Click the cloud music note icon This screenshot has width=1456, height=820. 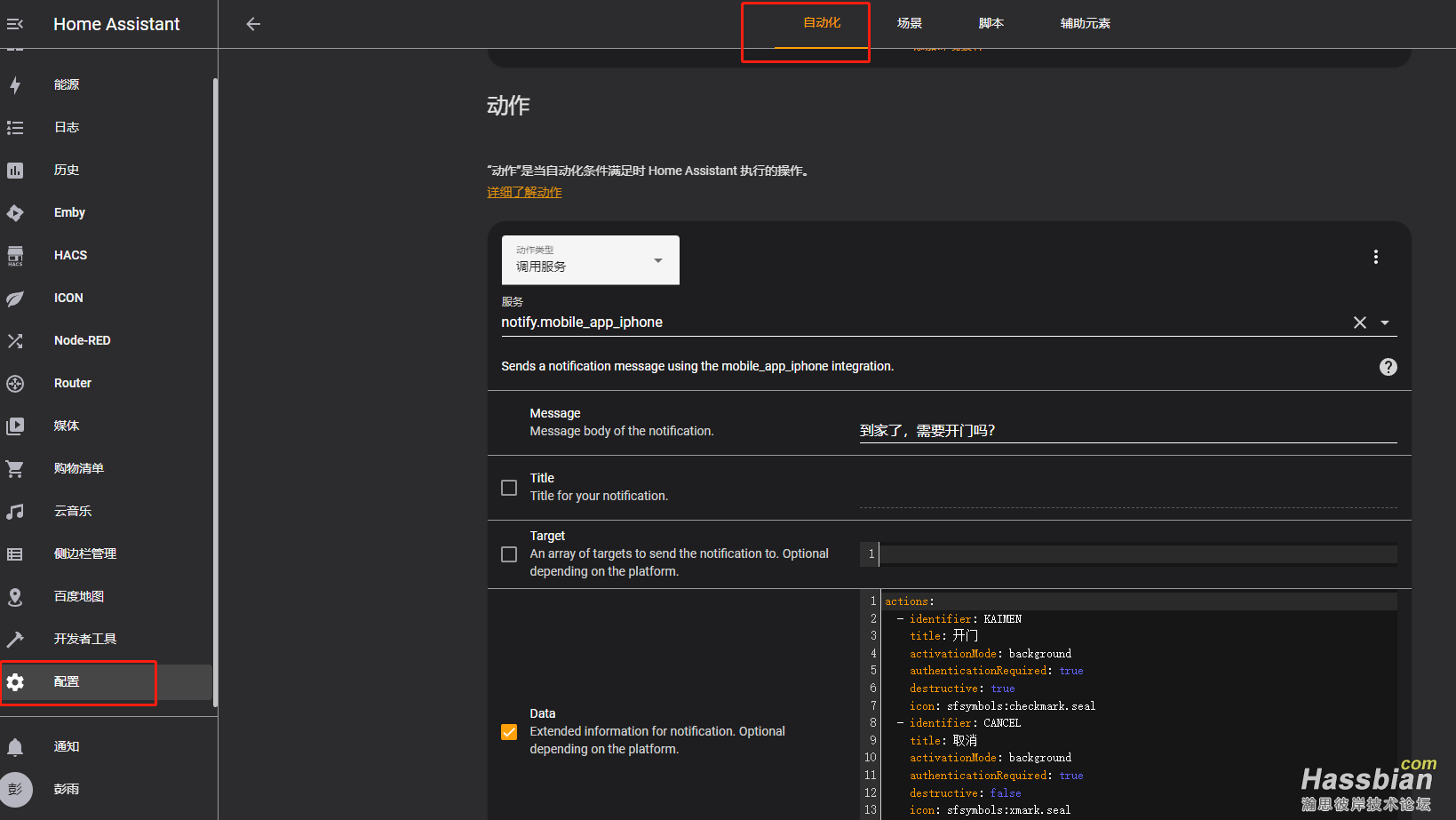(15, 512)
